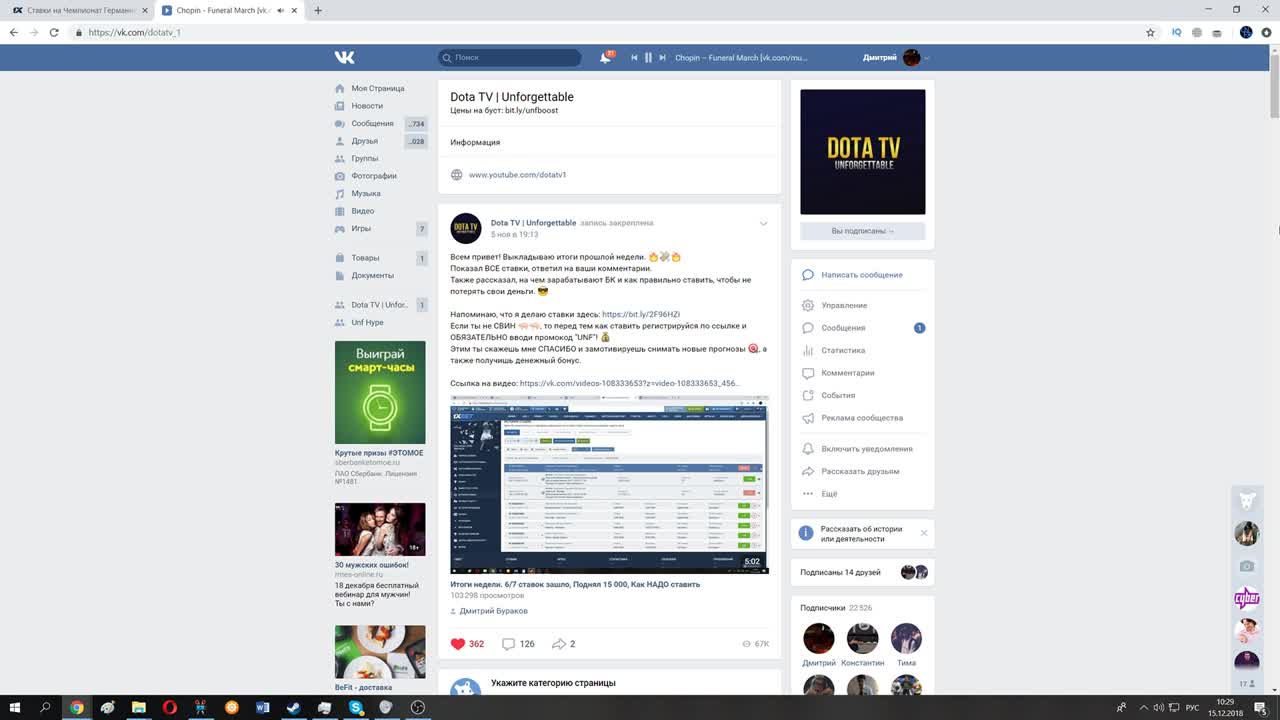Screen dimensions: 1280x720
Task: Skip to next track in header player
Action: [x=662, y=58]
